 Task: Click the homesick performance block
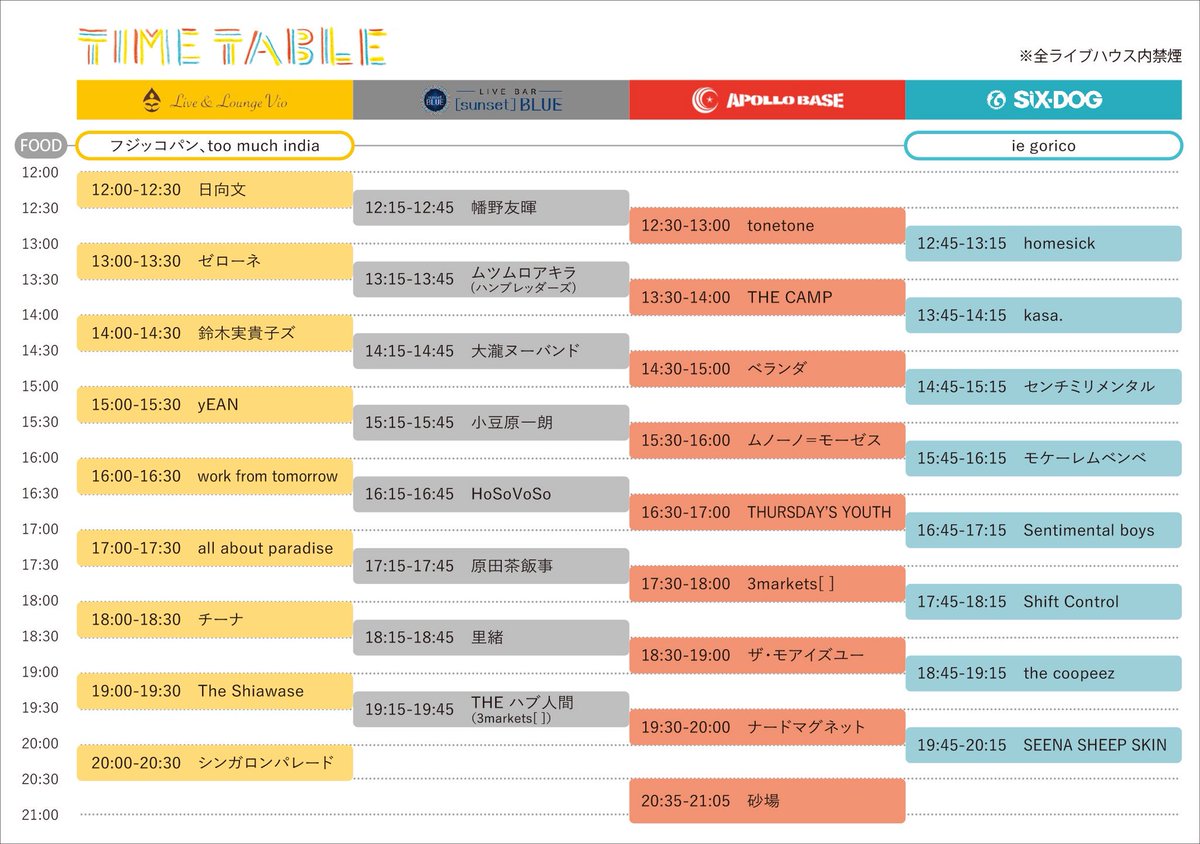tap(1043, 243)
